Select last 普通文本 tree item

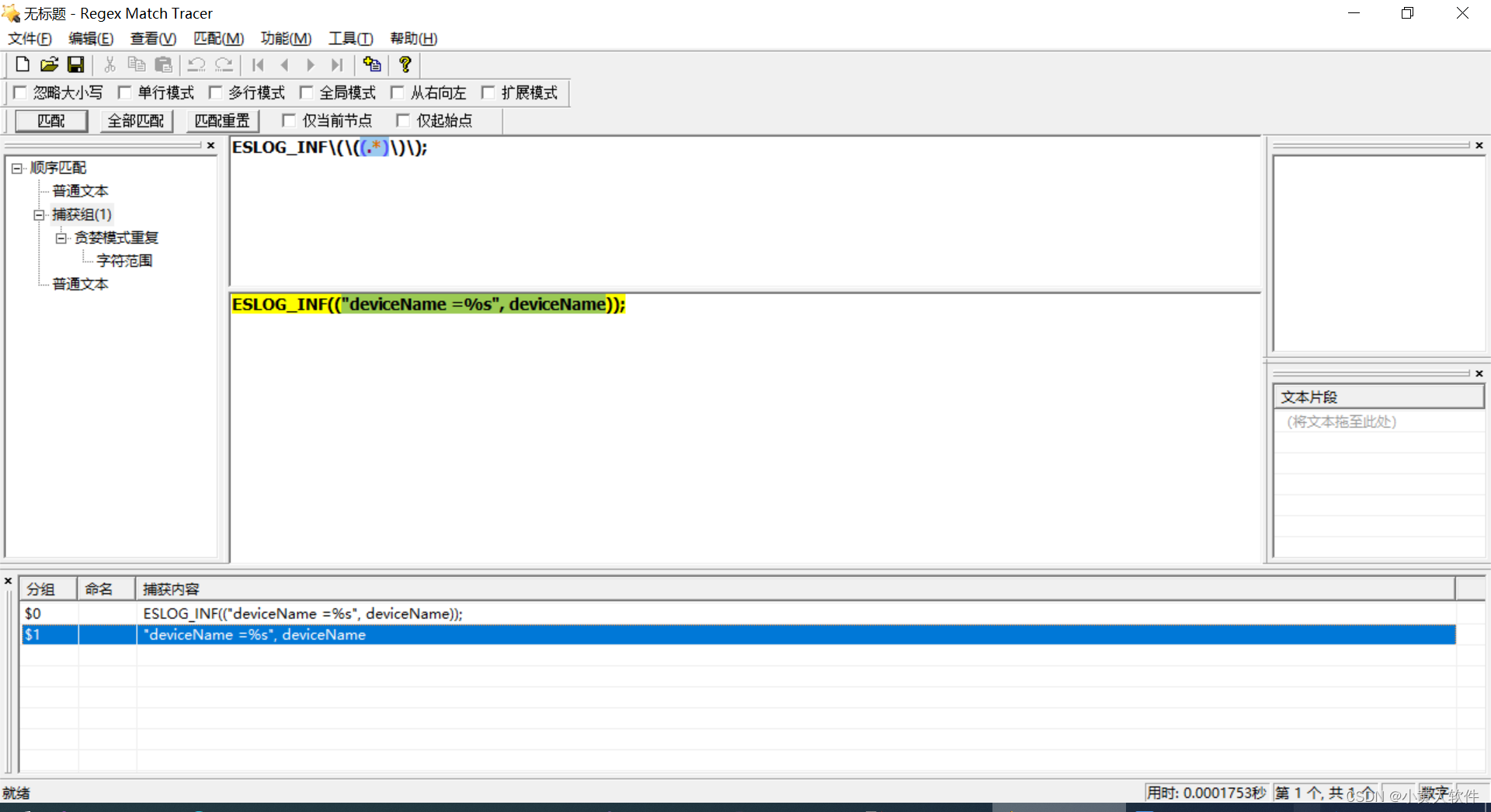pos(80,284)
